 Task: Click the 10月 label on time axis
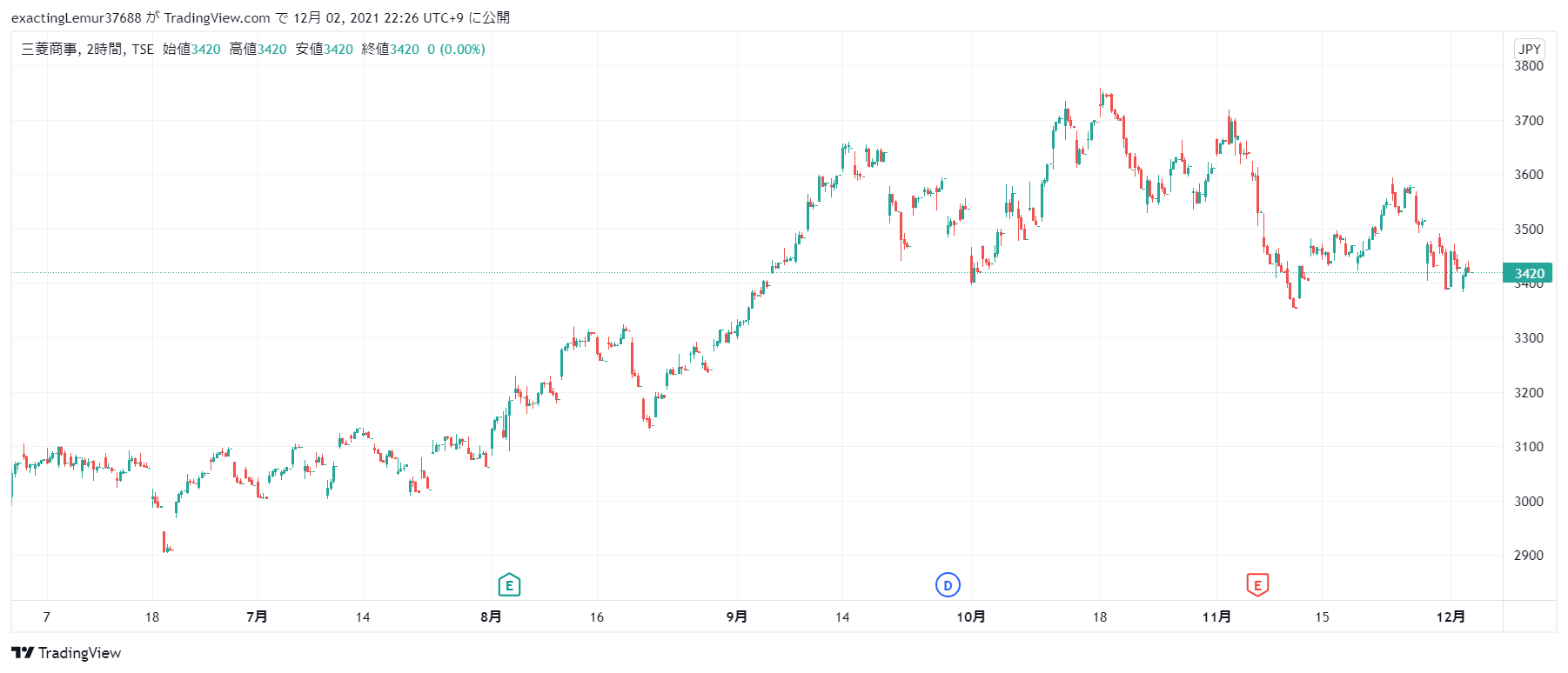(x=971, y=616)
